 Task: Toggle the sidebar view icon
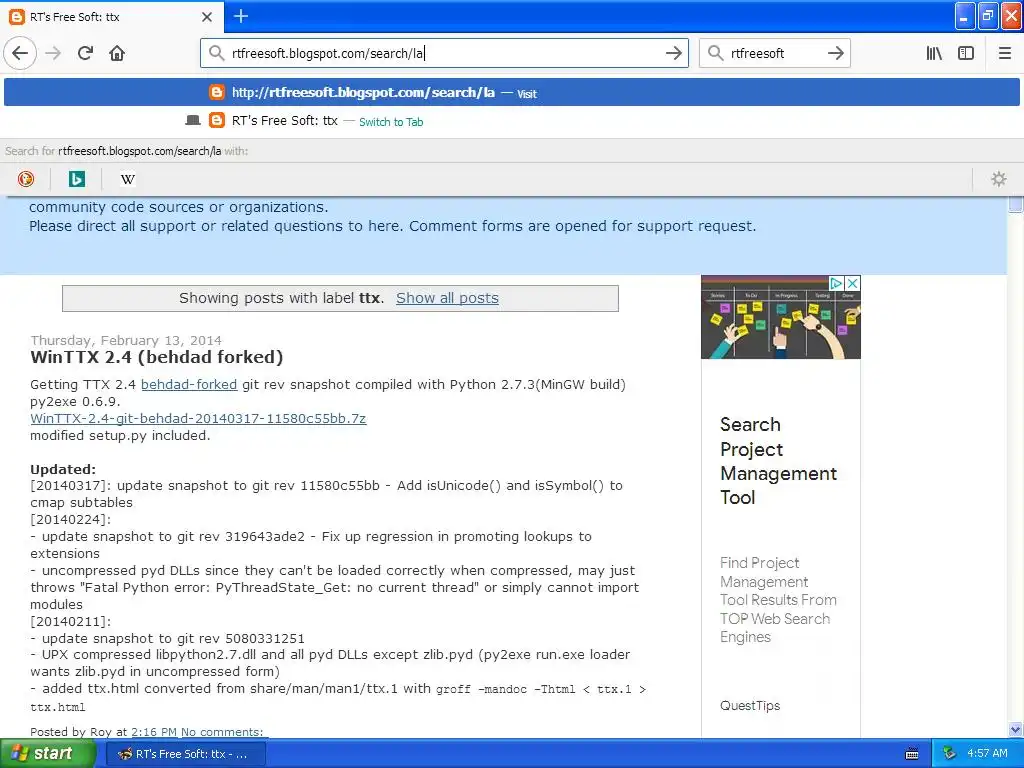(966, 53)
